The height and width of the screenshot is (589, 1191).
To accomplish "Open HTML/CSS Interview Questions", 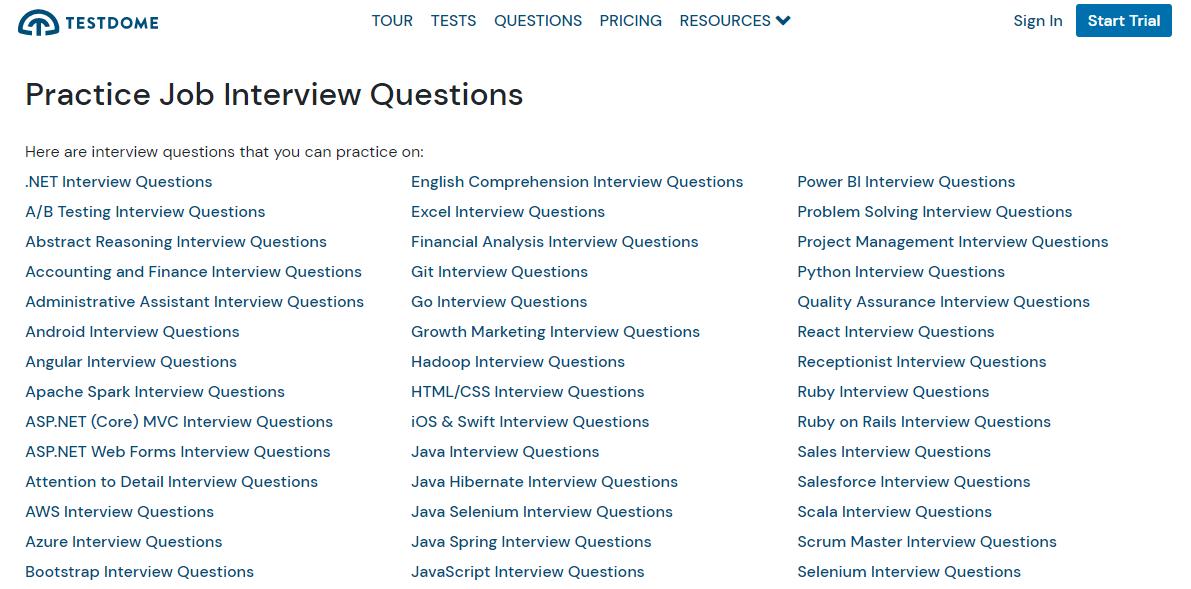I will click(x=528, y=391).
